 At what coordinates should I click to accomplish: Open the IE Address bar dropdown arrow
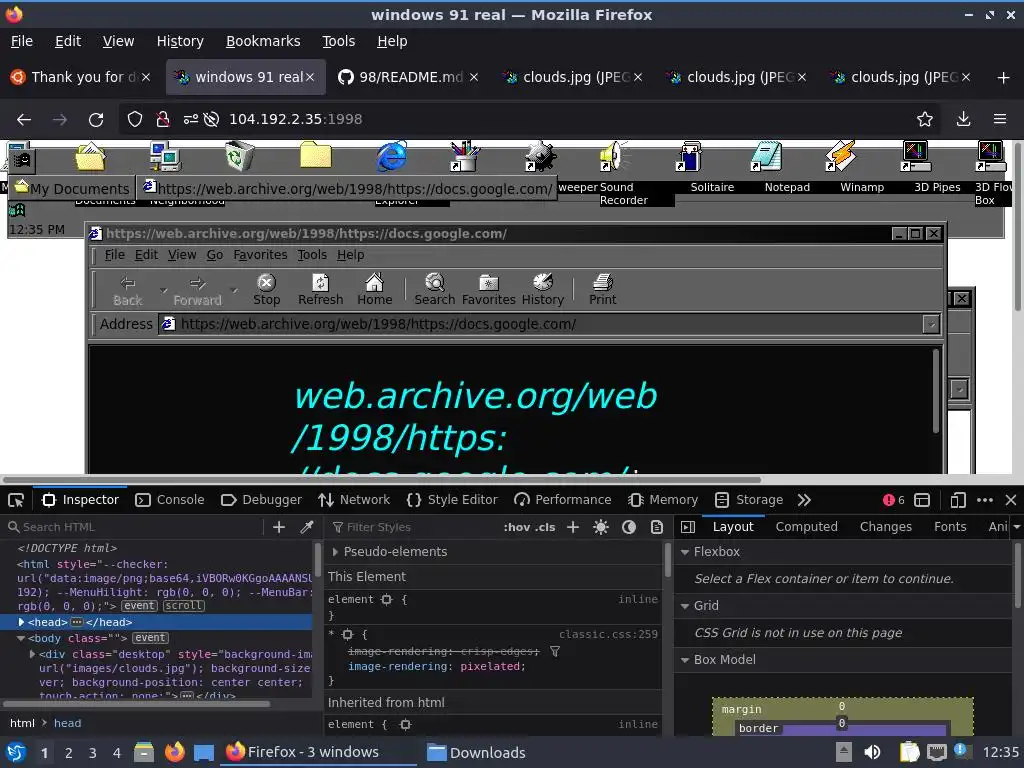point(931,325)
